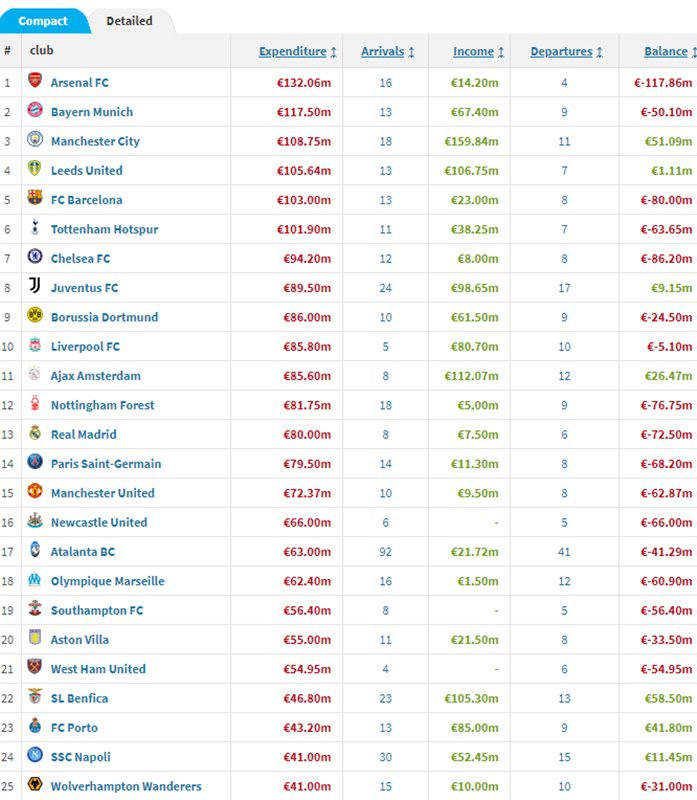
Task: Click the Paris Saint-Germain crest icon
Action: [35, 463]
